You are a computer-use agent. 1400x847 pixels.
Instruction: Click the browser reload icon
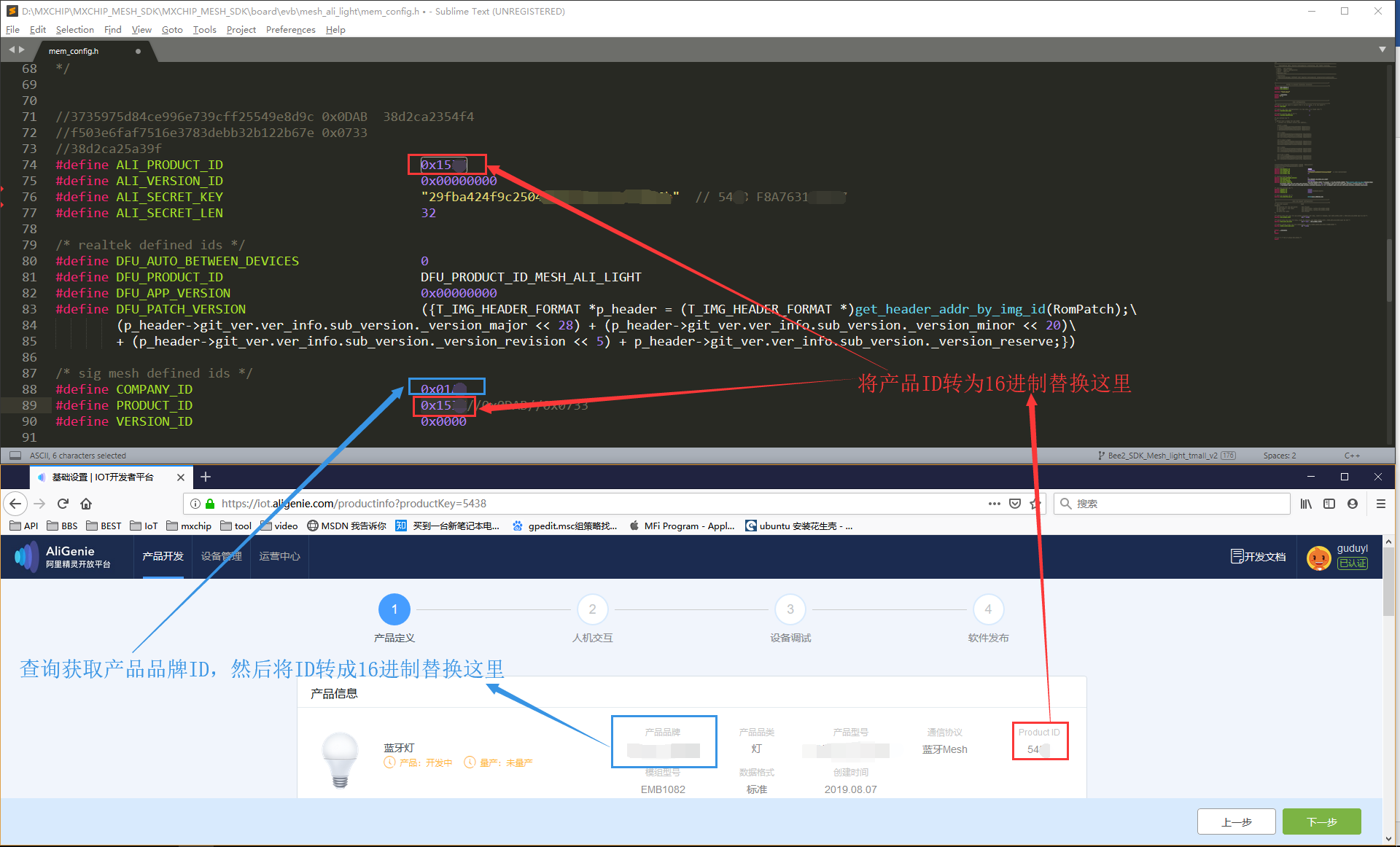point(63,504)
